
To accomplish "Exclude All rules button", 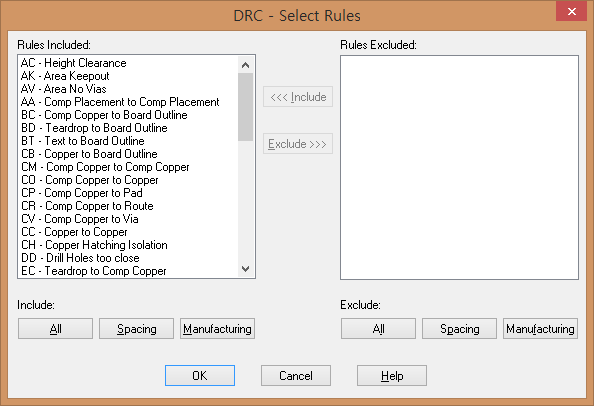I will (378, 329).
